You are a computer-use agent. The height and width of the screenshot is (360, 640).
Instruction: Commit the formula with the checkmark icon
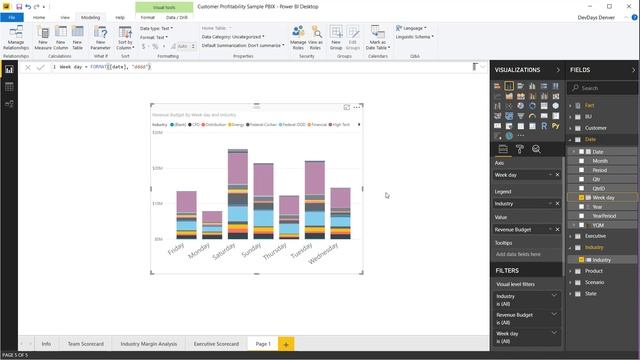[x=40, y=67]
